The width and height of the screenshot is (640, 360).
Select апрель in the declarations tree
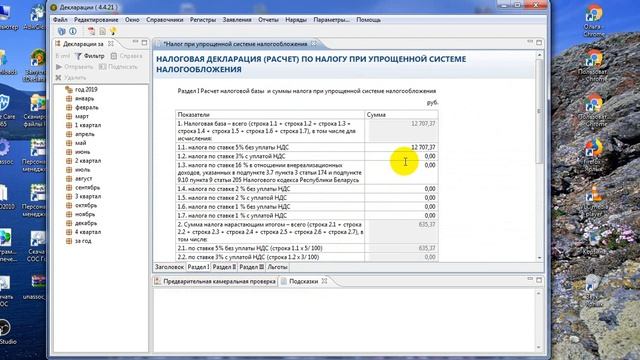point(84,134)
